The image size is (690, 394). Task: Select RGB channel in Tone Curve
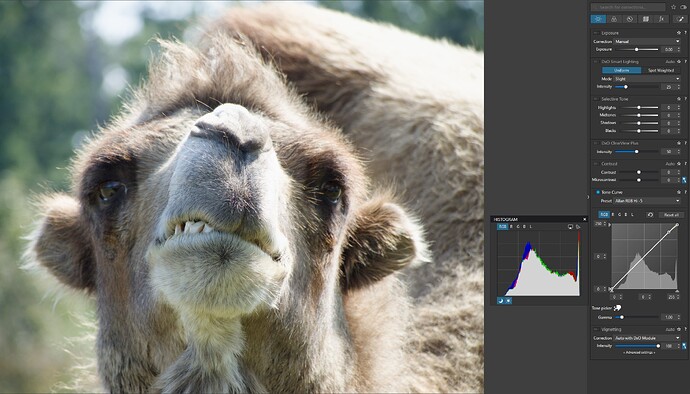pyautogui.click(x=604, y=215)
